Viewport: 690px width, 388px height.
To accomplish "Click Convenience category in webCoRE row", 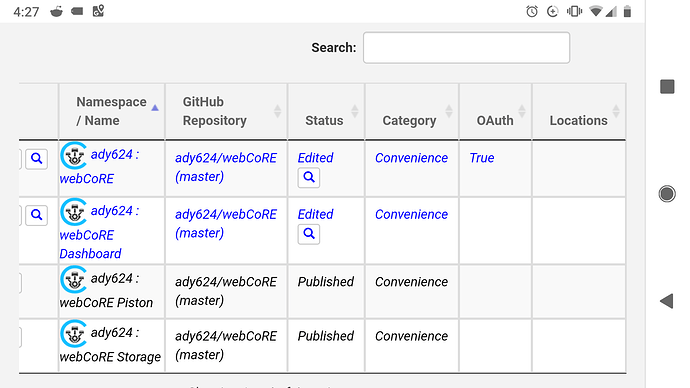I will [411, 158].
